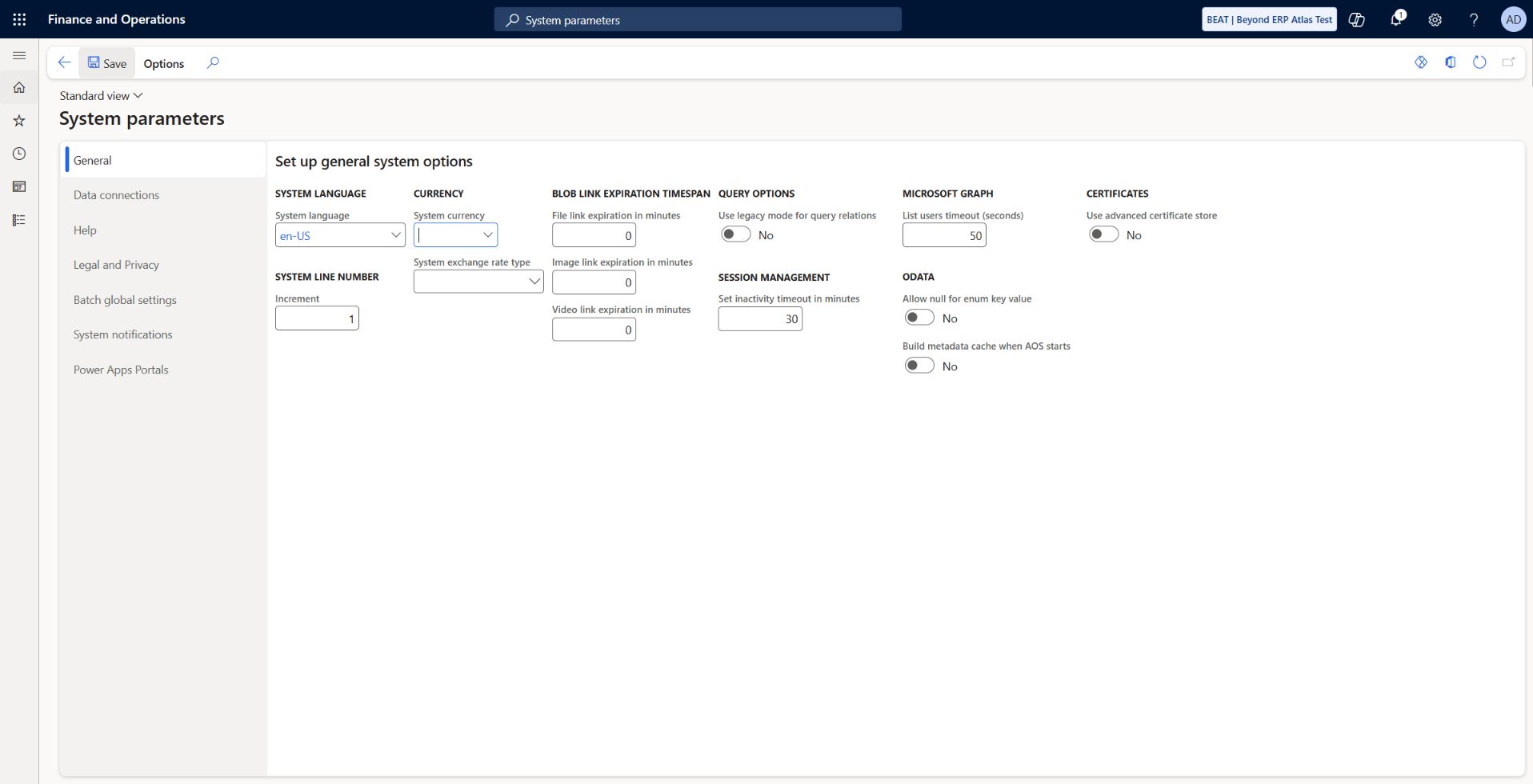Open in Office icon in toolbar
This screenshot has height=784, width=1533.
point(1450,62)
